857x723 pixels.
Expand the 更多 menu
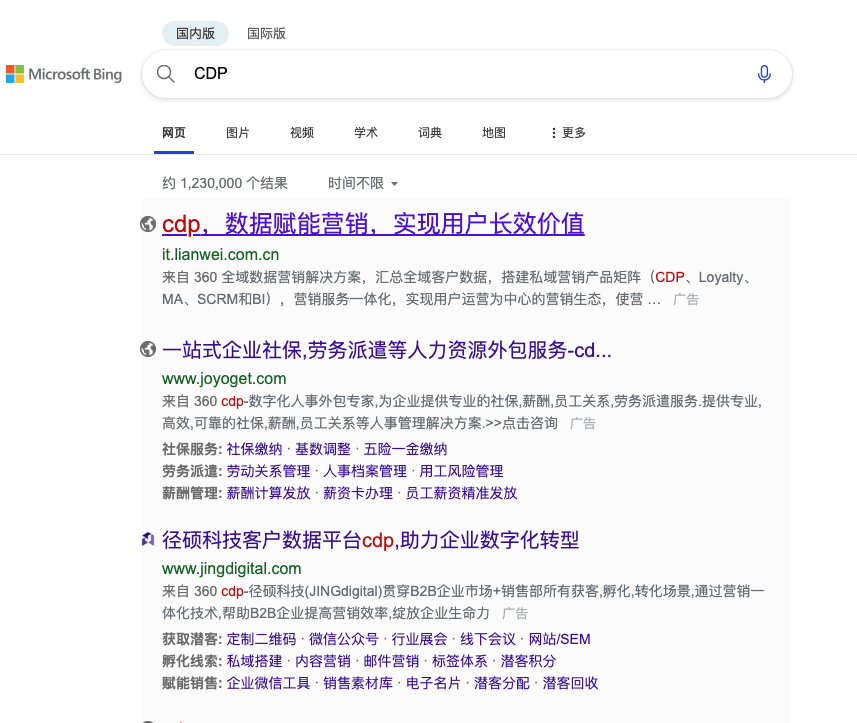568,133
